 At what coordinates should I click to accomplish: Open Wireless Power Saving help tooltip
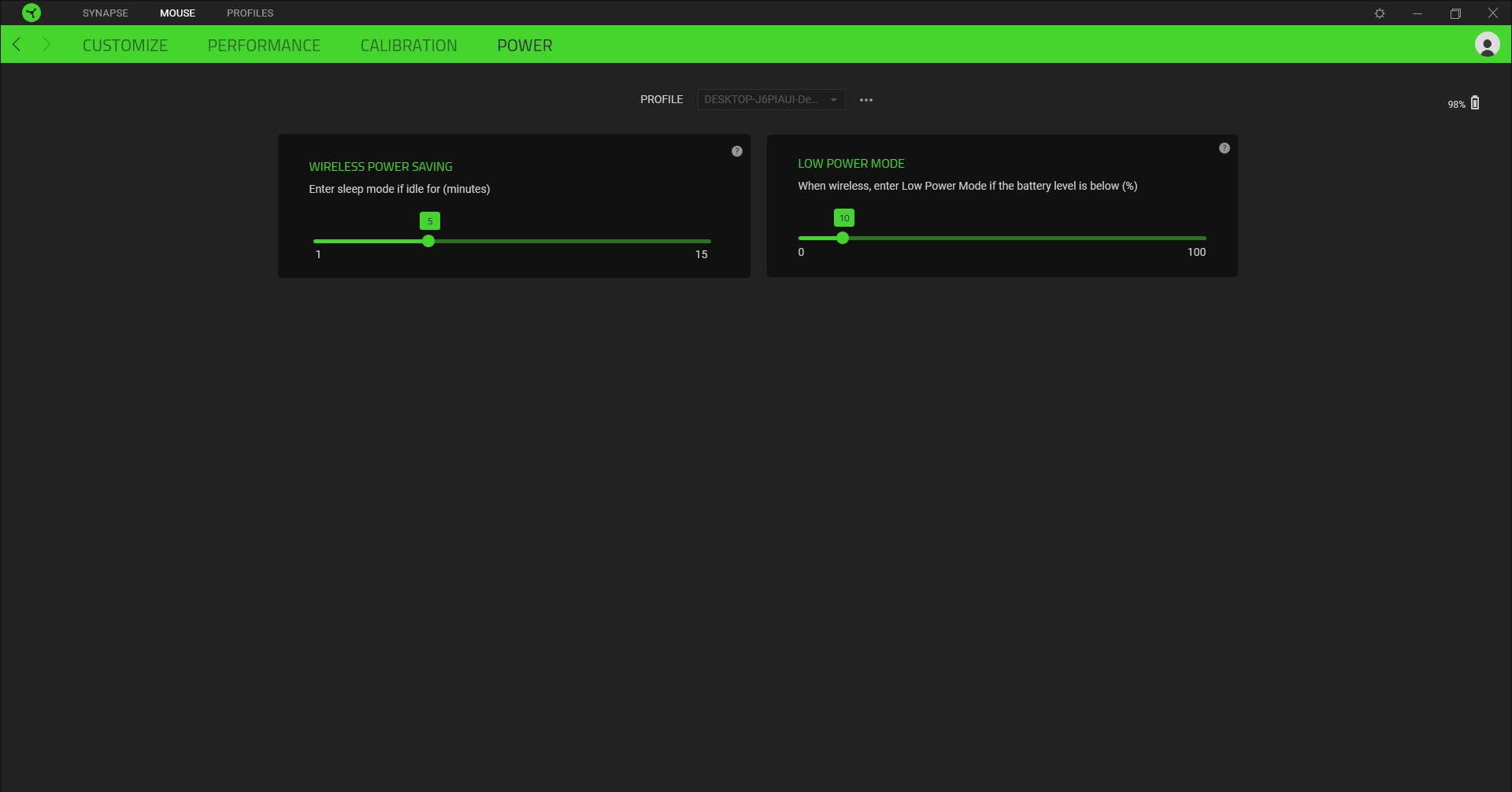click(x=737, y=151)
